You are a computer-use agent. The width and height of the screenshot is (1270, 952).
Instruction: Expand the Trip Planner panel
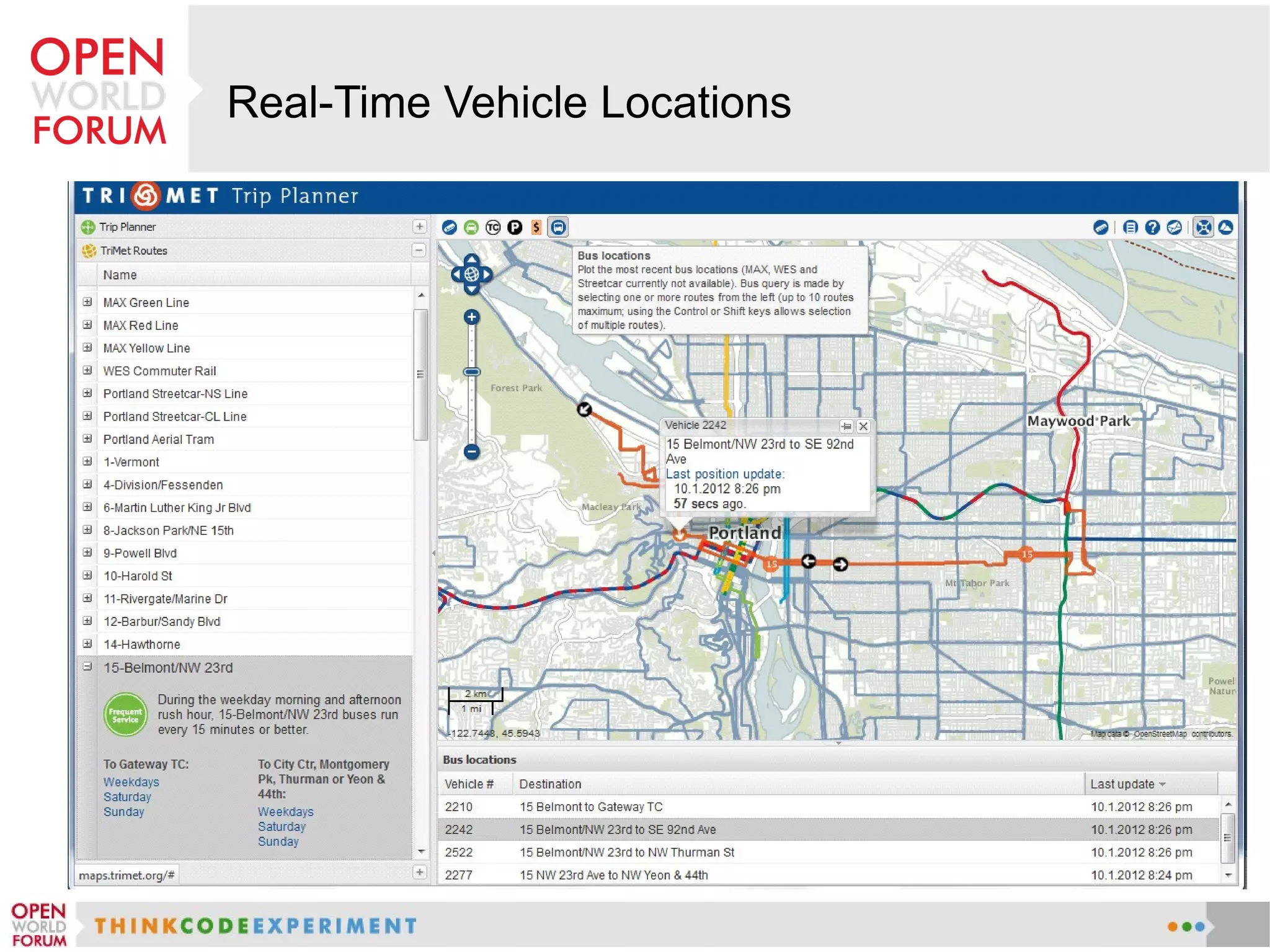coord(420,227)
